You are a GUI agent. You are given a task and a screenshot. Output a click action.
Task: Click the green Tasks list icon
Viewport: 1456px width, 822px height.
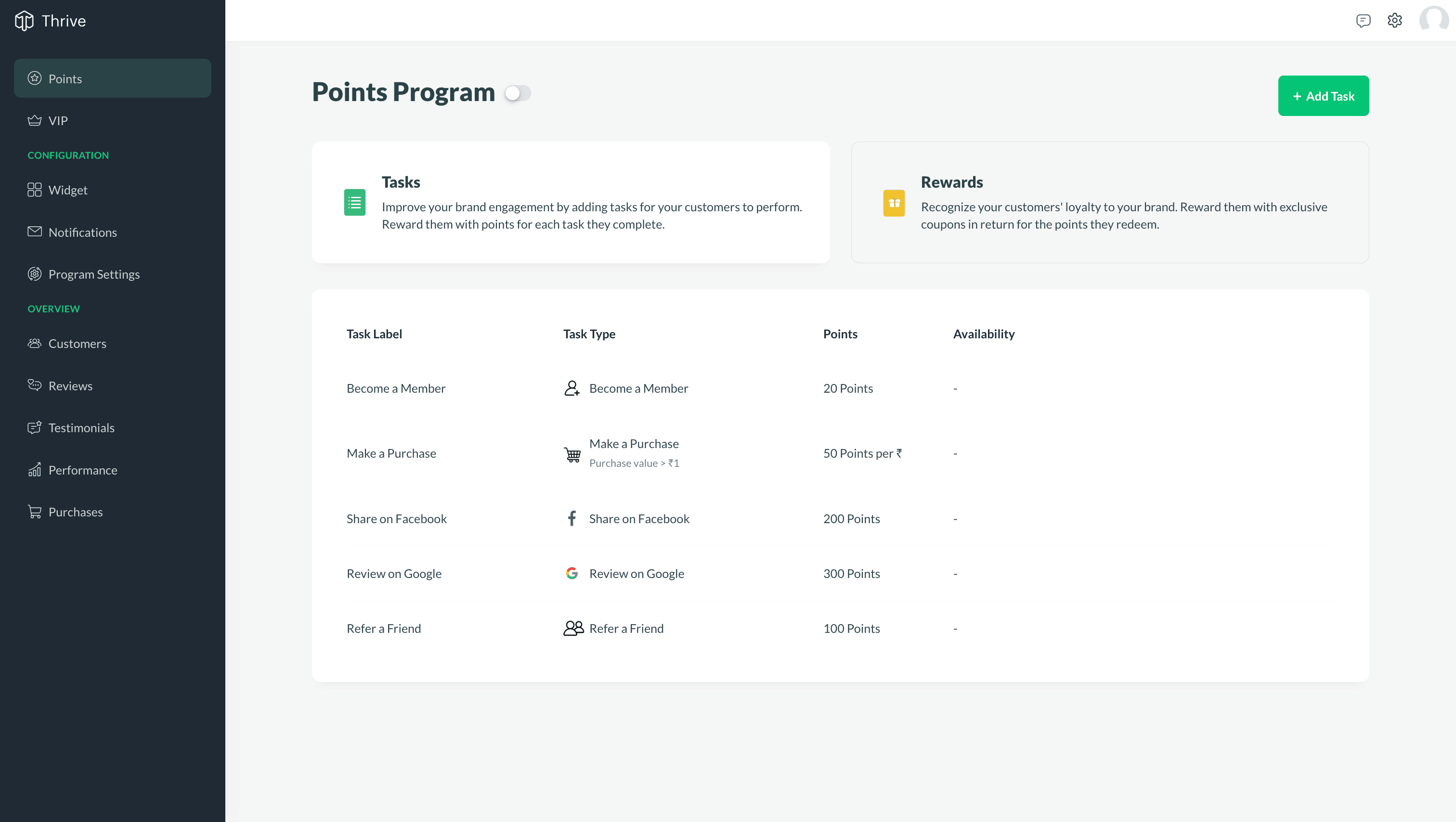(354, 202)
